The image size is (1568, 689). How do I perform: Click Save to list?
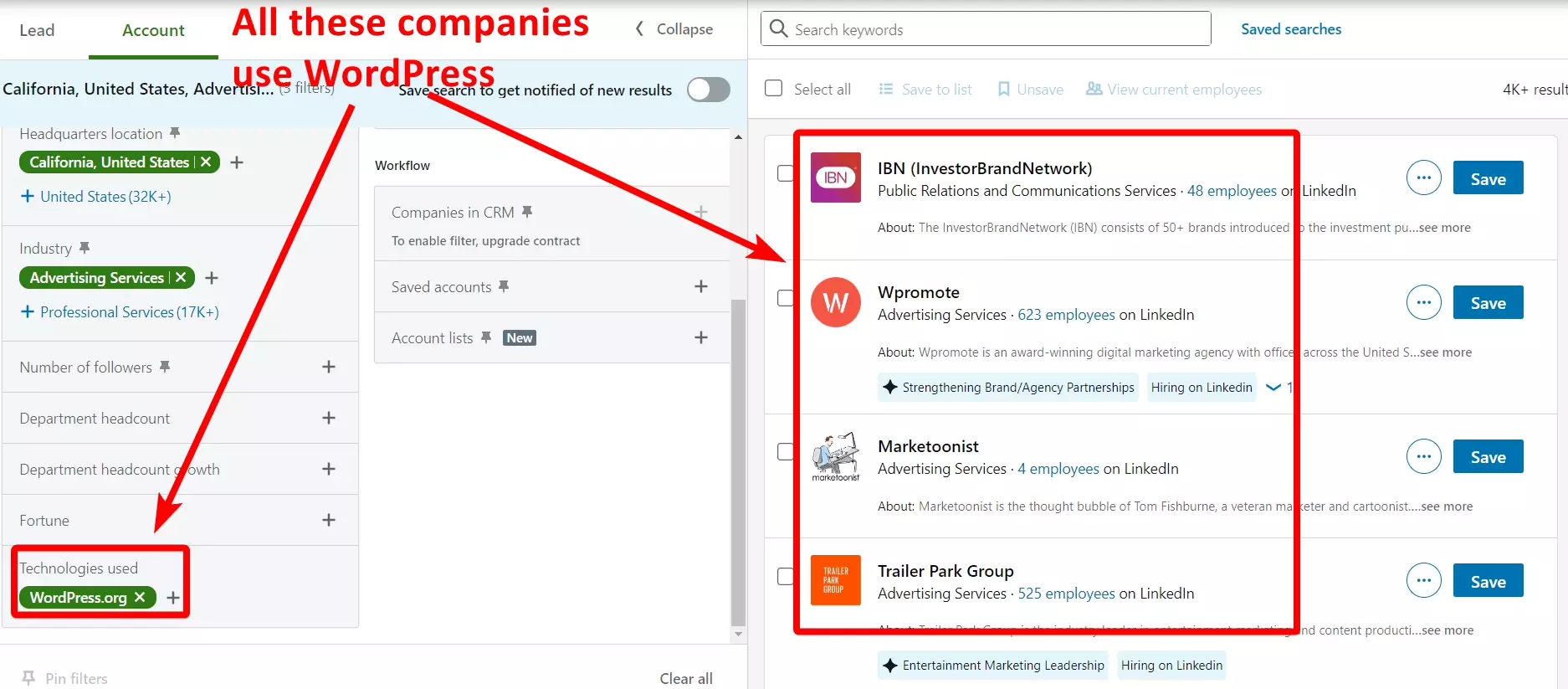(925, 90)
